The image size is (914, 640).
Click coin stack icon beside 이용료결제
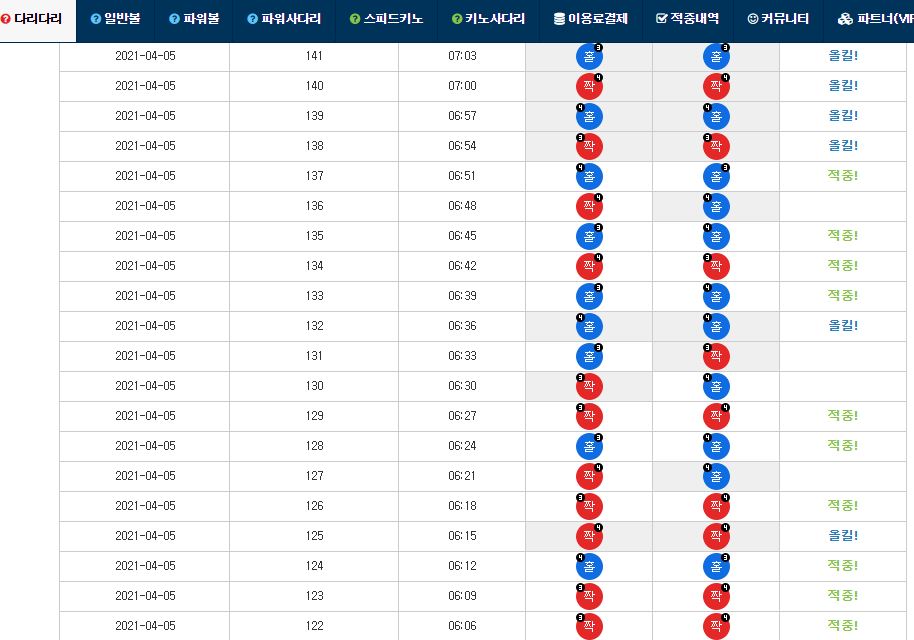coord(560,19)
